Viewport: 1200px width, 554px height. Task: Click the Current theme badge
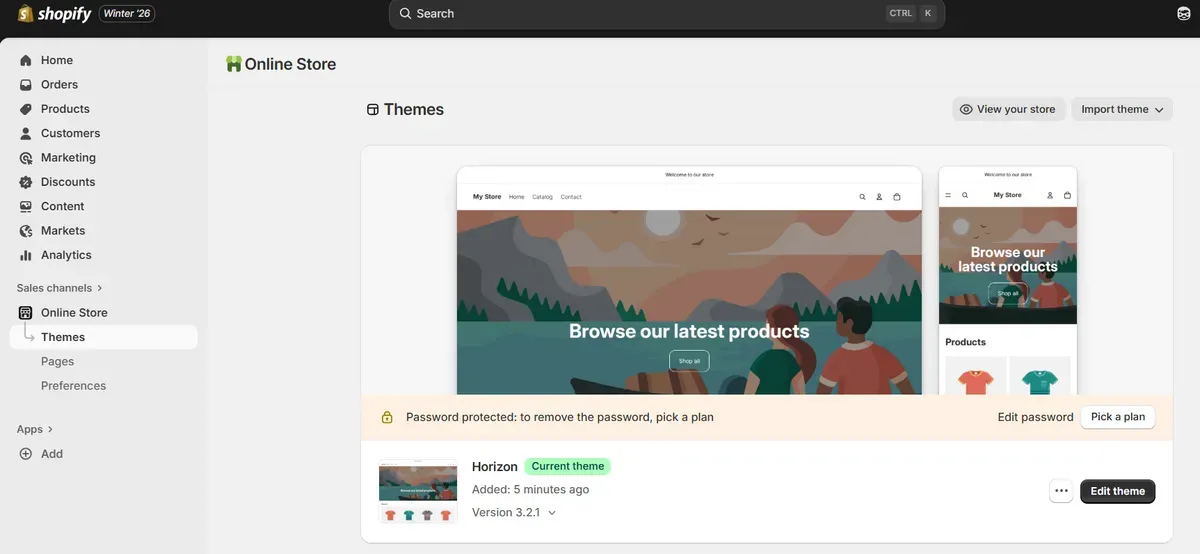pos(568,466)
